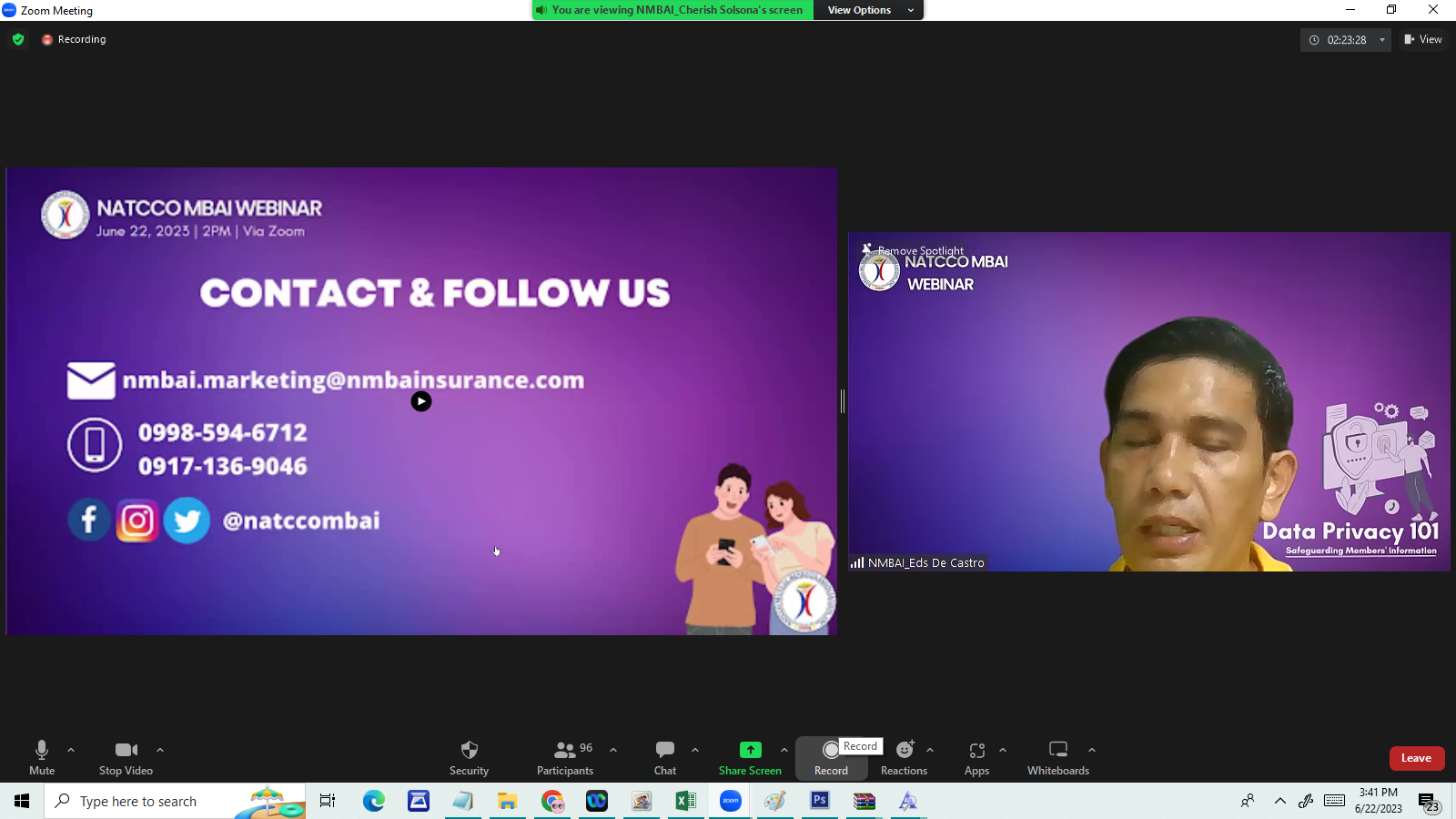Open Reactions menu
Viewport: 1456px width, 819px height.
(904, 757)
